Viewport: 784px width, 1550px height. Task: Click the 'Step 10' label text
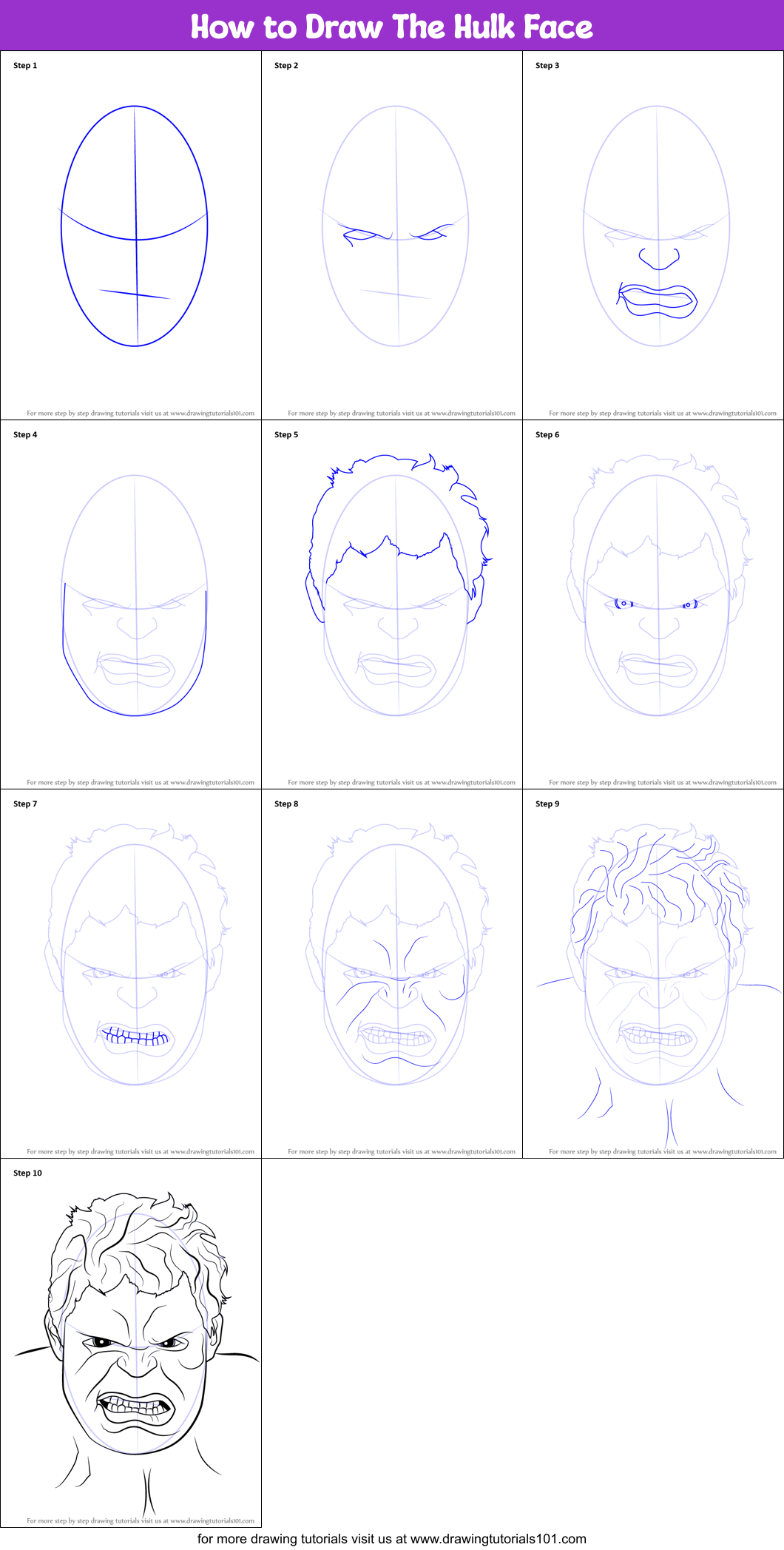[x=28, y=1173]
